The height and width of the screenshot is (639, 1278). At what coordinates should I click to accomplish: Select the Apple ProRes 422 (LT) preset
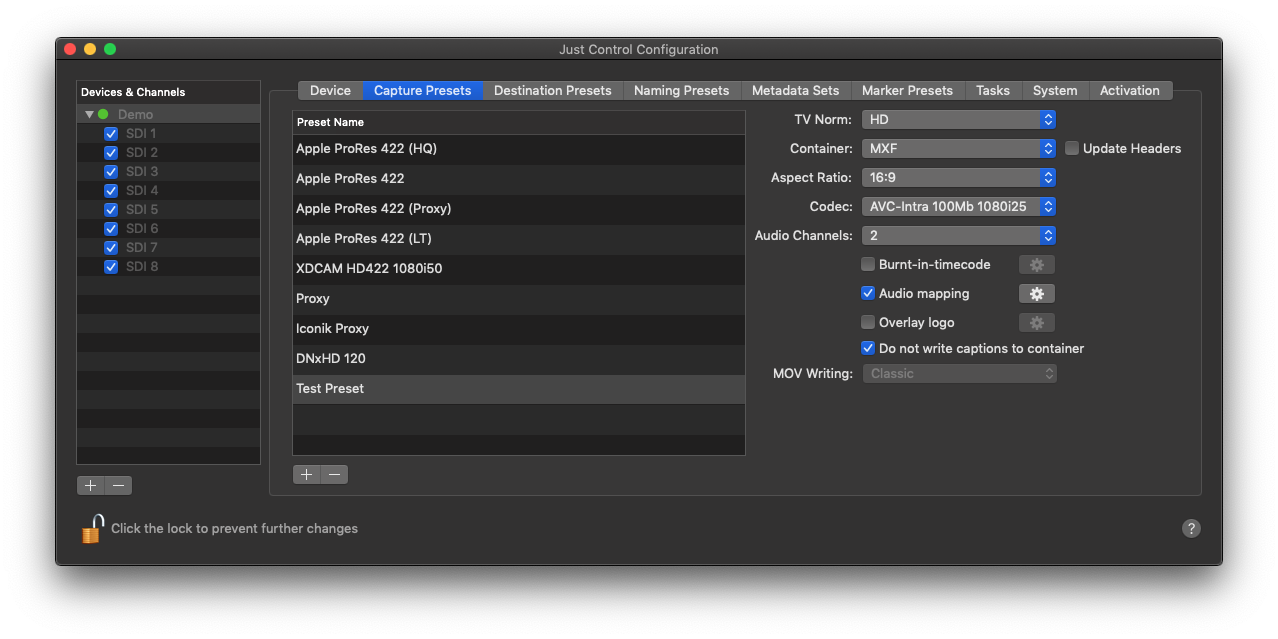pyautogui.click(x=519, y=239)
